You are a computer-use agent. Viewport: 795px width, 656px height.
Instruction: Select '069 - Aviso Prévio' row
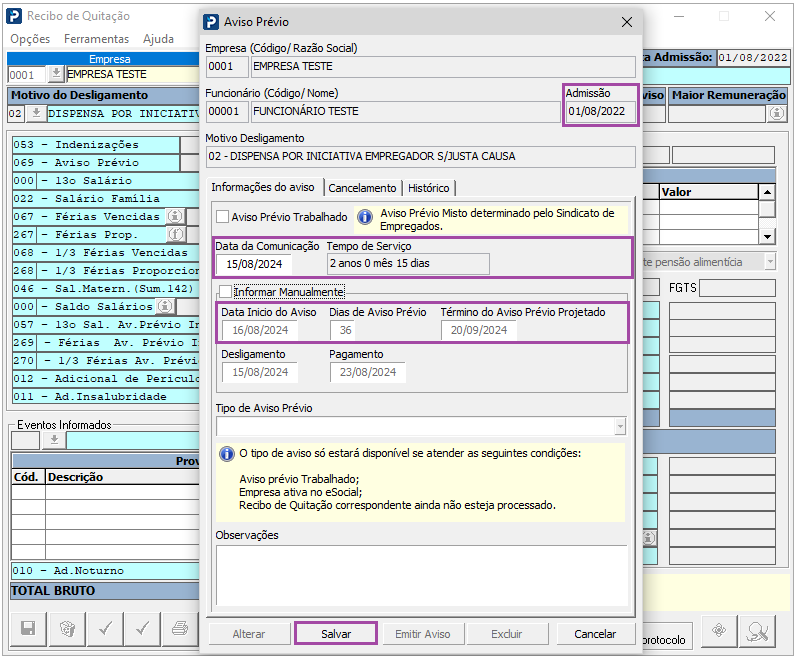pyautogui.click(x=96, y=163)
